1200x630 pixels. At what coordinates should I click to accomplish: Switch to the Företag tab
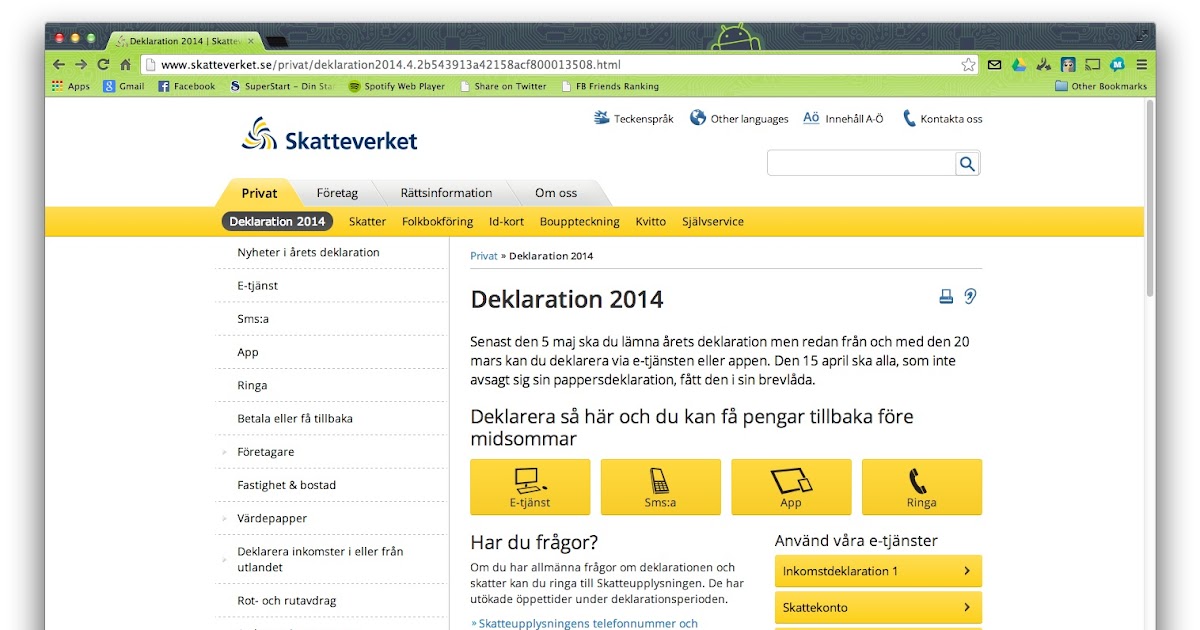(x=338, y=193)
